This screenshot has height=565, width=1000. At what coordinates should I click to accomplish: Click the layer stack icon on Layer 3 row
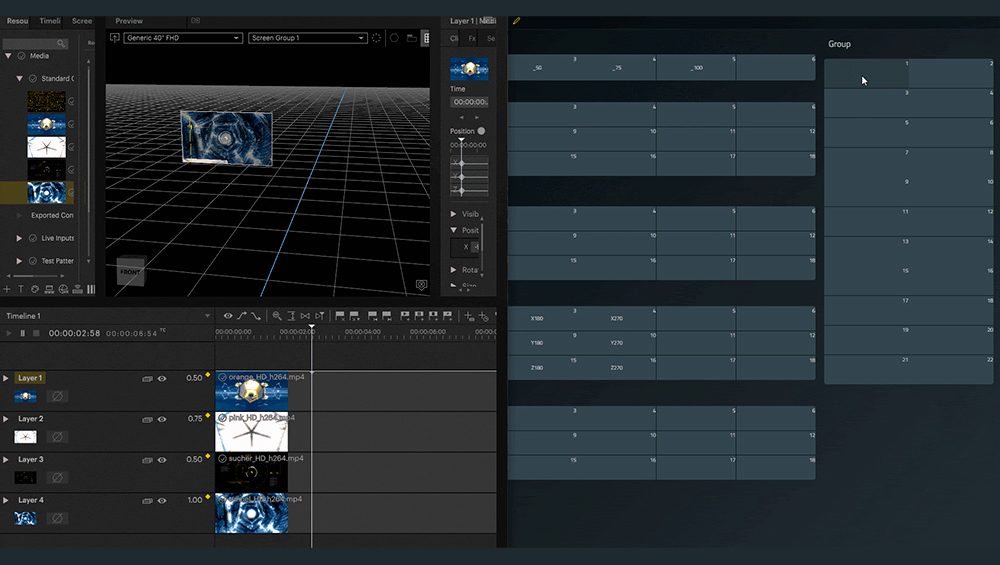[147, 460]
